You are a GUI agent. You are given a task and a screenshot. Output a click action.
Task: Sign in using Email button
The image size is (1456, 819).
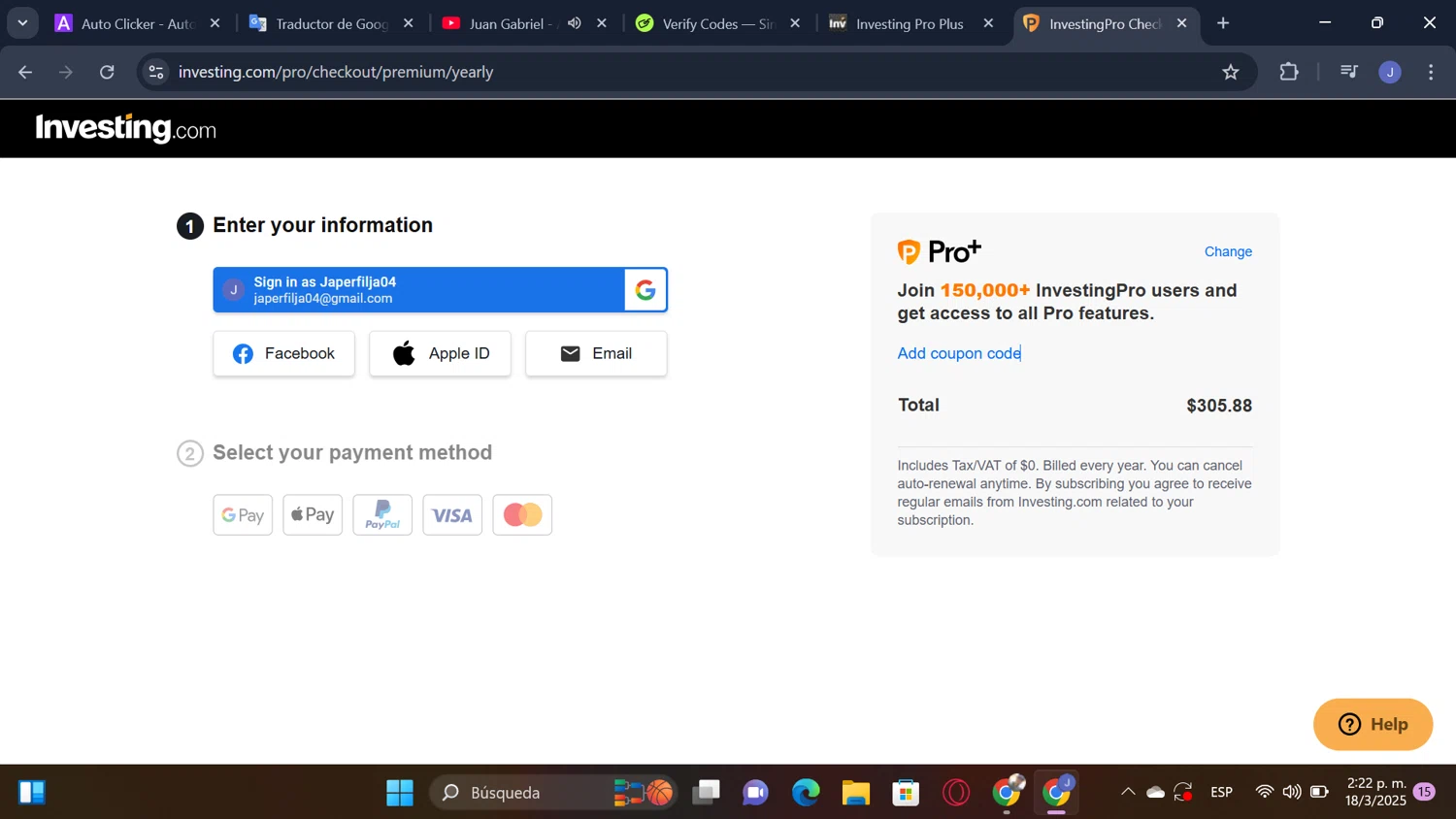tap(596, 353)
